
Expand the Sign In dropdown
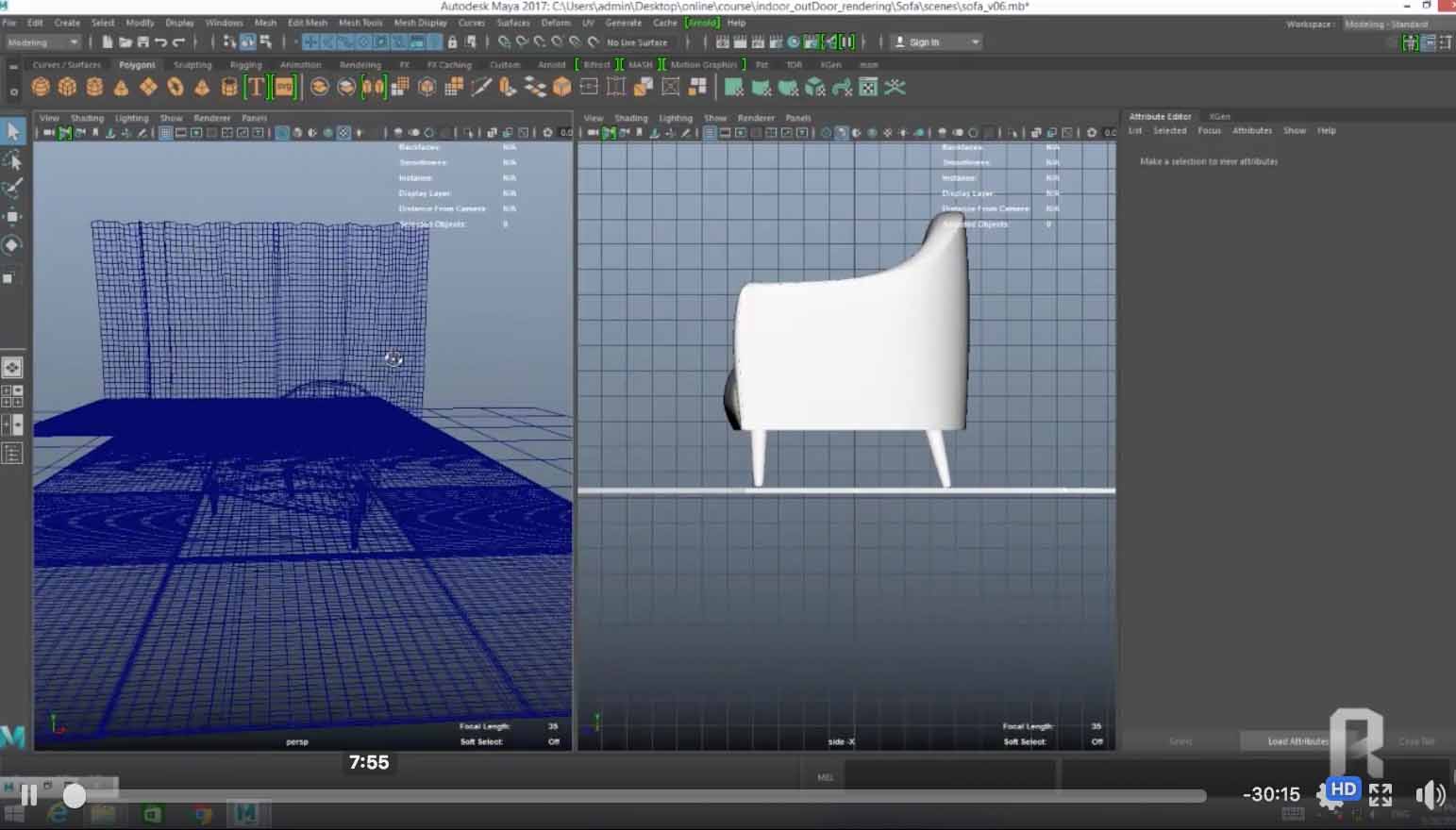point(975,42)
